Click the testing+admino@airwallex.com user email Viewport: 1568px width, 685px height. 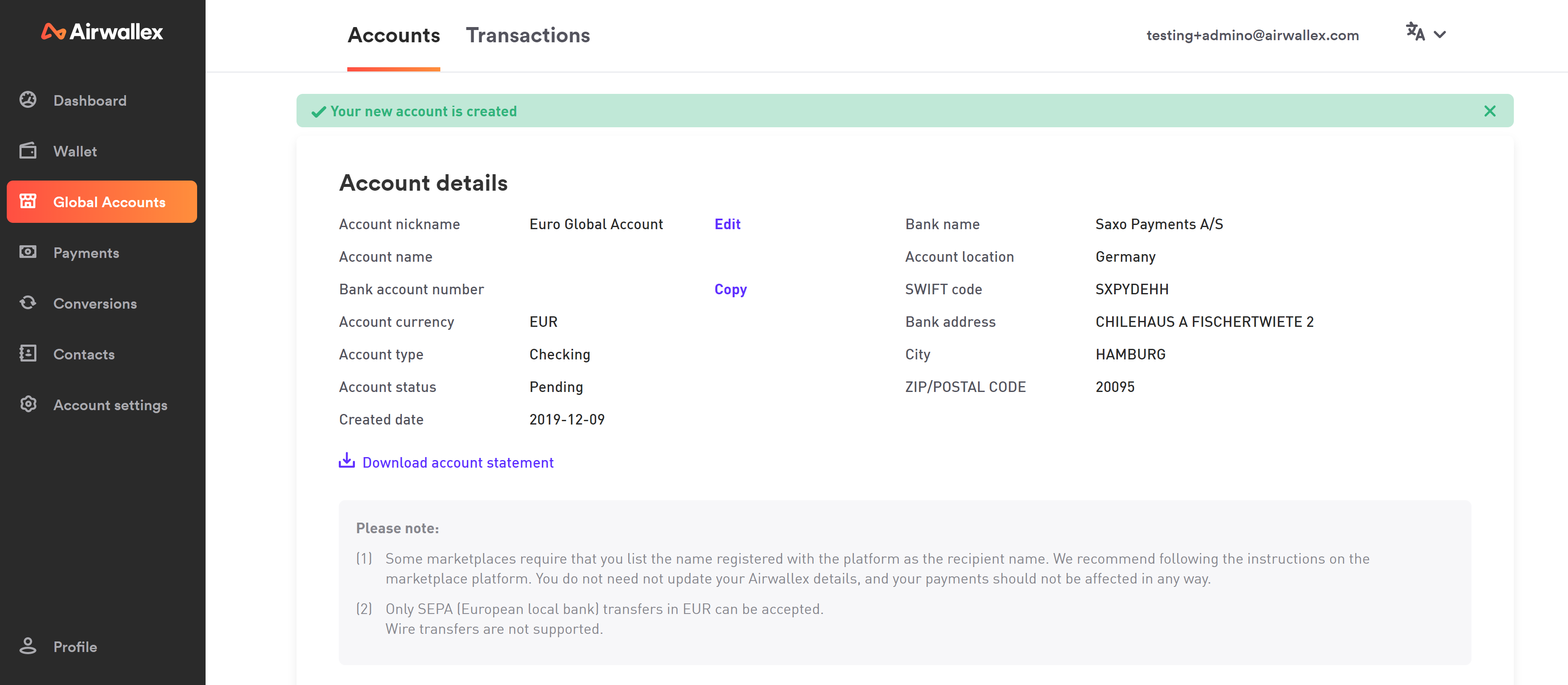1252,35
